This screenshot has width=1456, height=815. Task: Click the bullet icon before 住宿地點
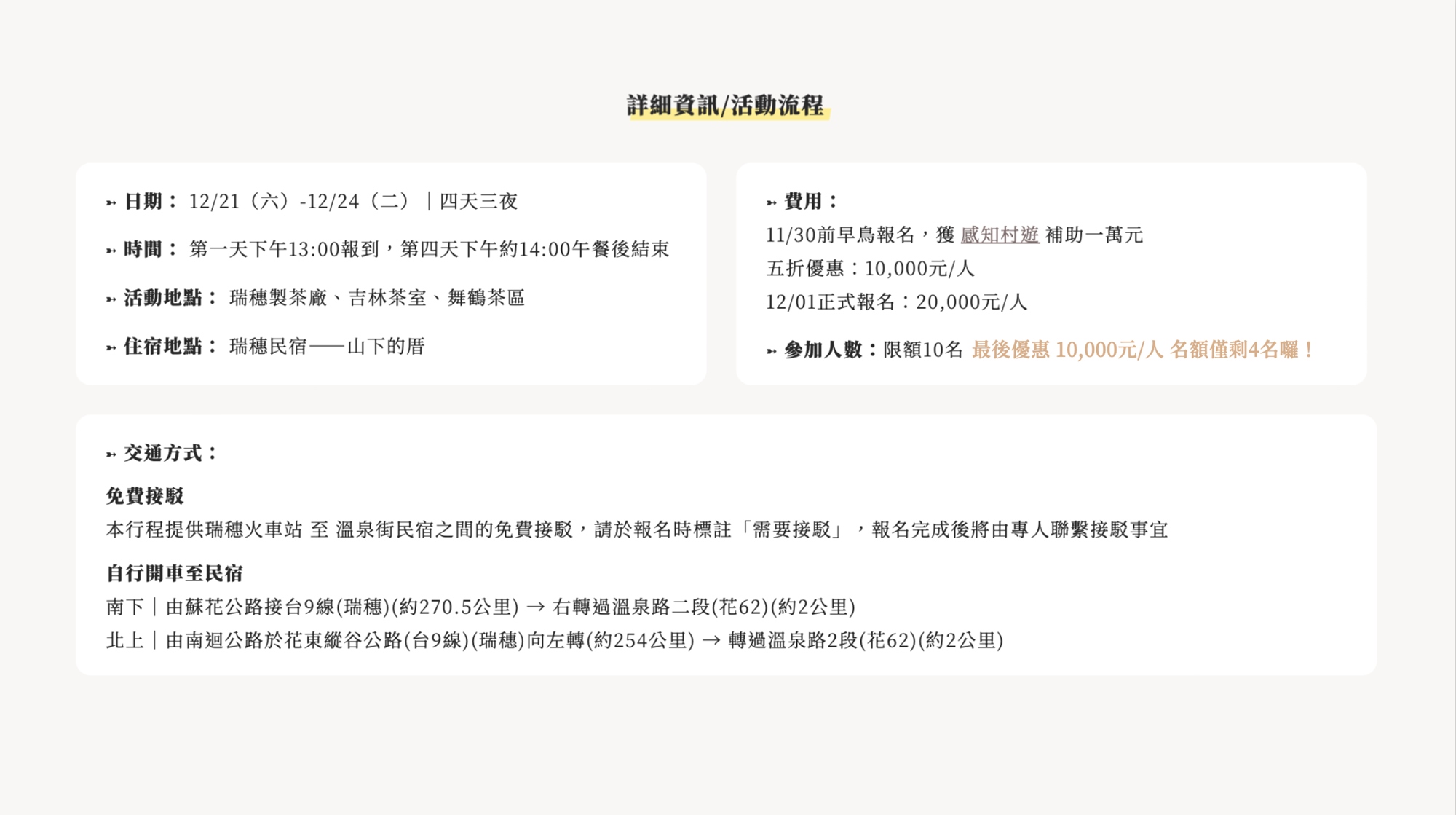coord(111,348)
